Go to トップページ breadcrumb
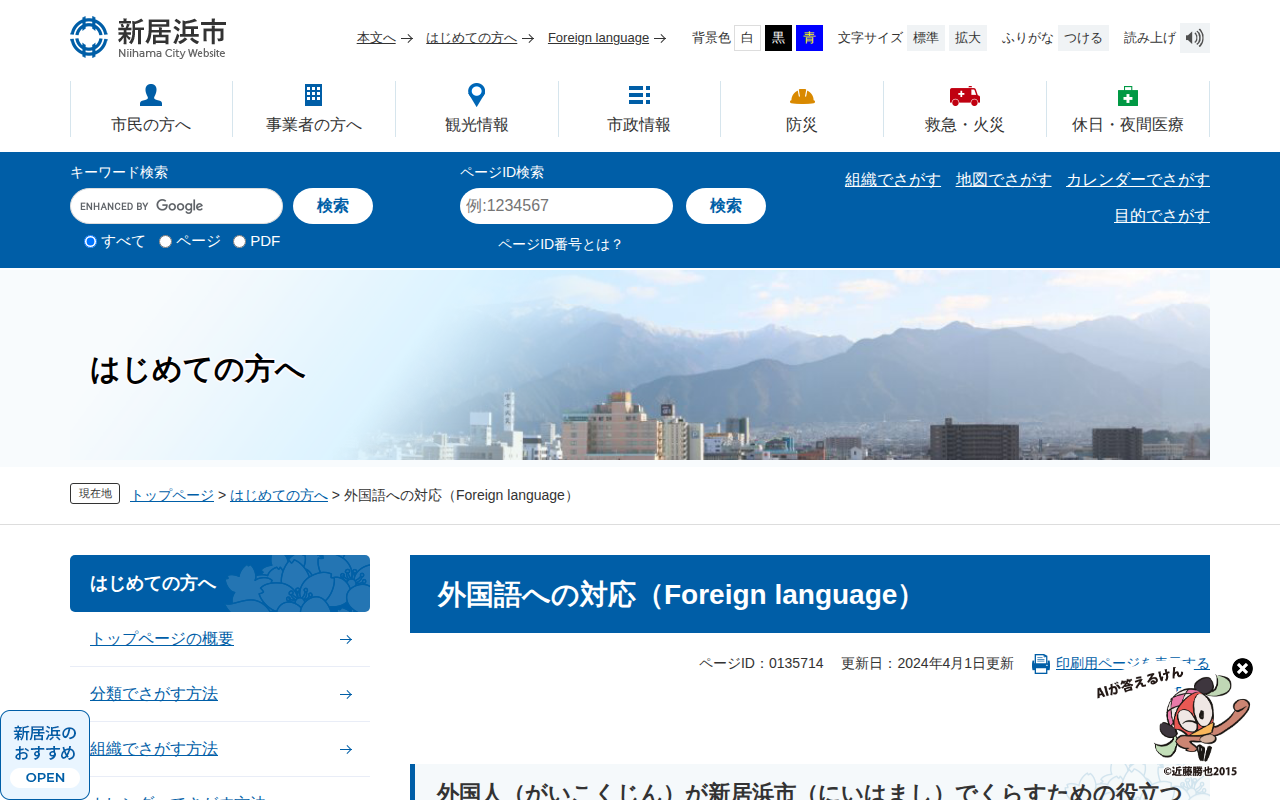1280x800 pixels. [172, 495]
